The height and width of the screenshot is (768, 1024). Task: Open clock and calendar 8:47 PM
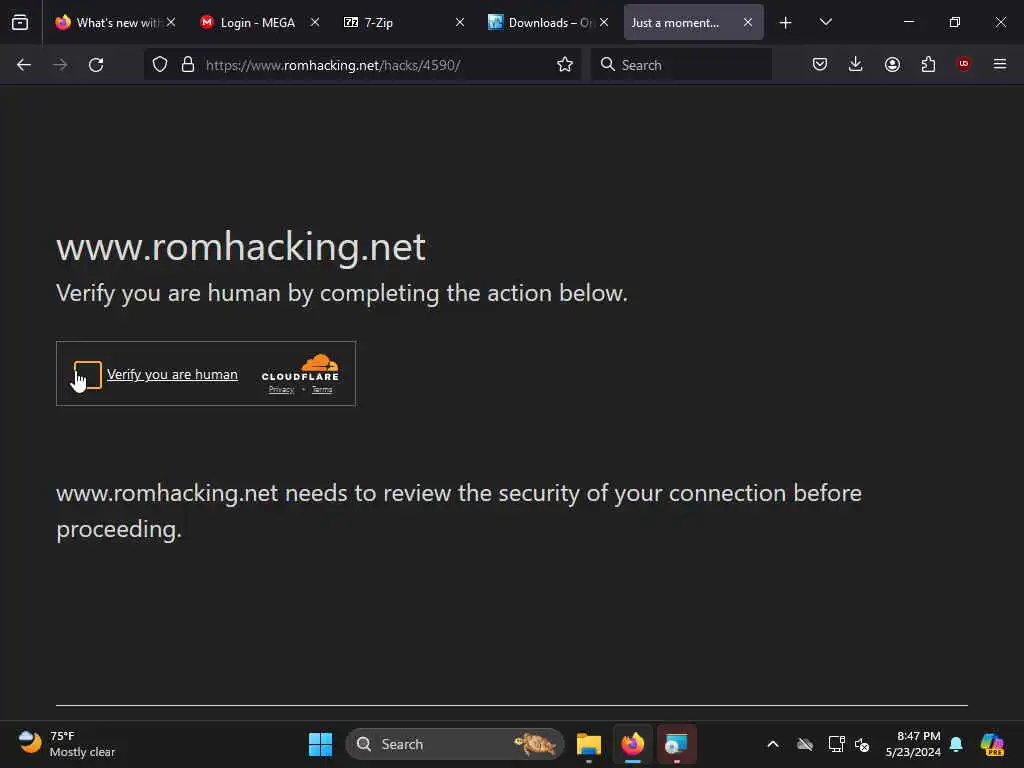913,744
